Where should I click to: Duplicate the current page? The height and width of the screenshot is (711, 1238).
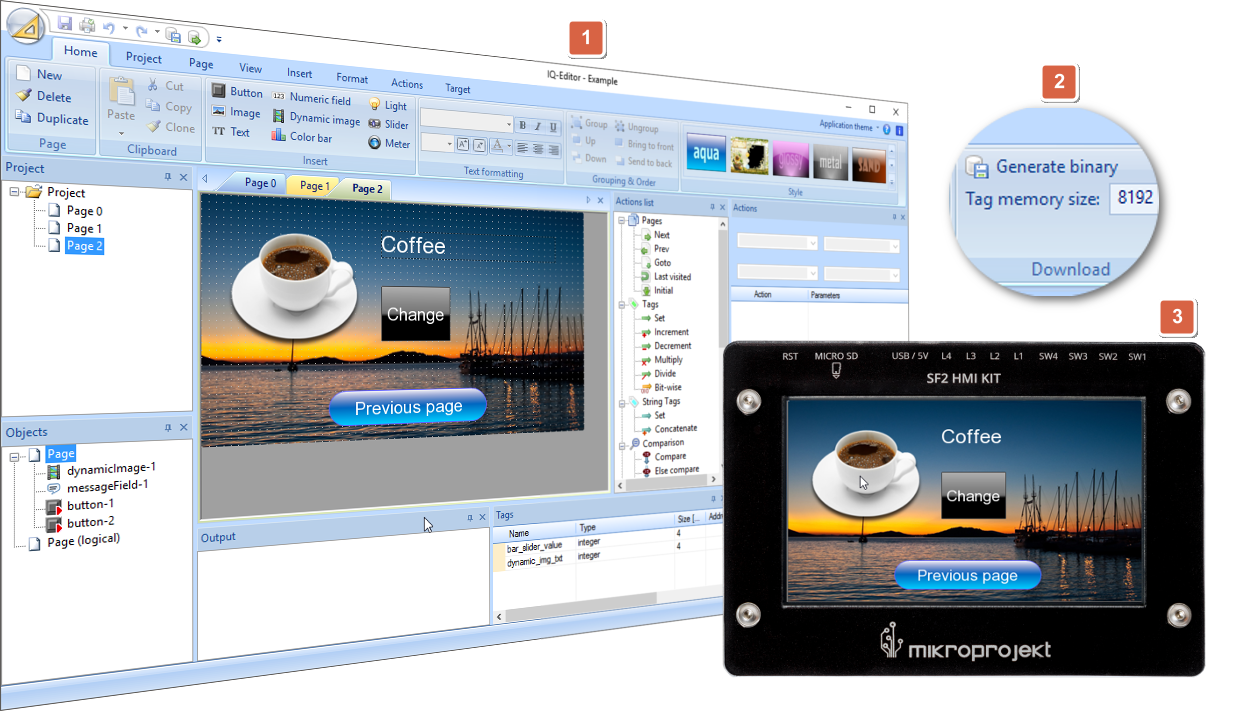[x=52, y=119]
